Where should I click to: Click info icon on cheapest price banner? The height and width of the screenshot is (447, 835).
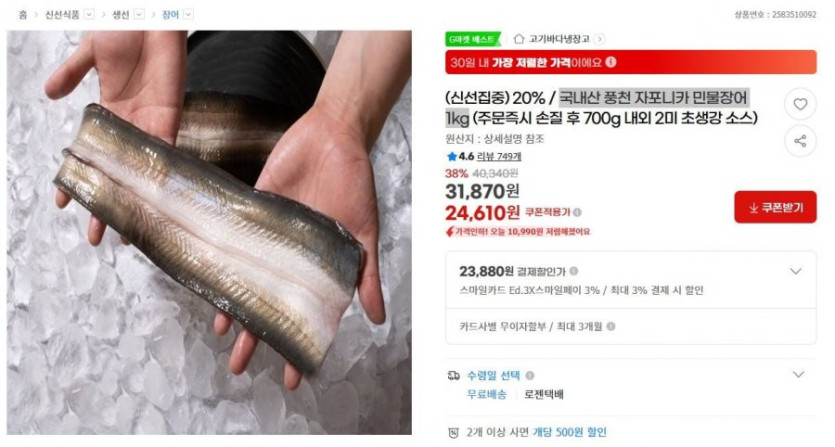tap(611, 62)
